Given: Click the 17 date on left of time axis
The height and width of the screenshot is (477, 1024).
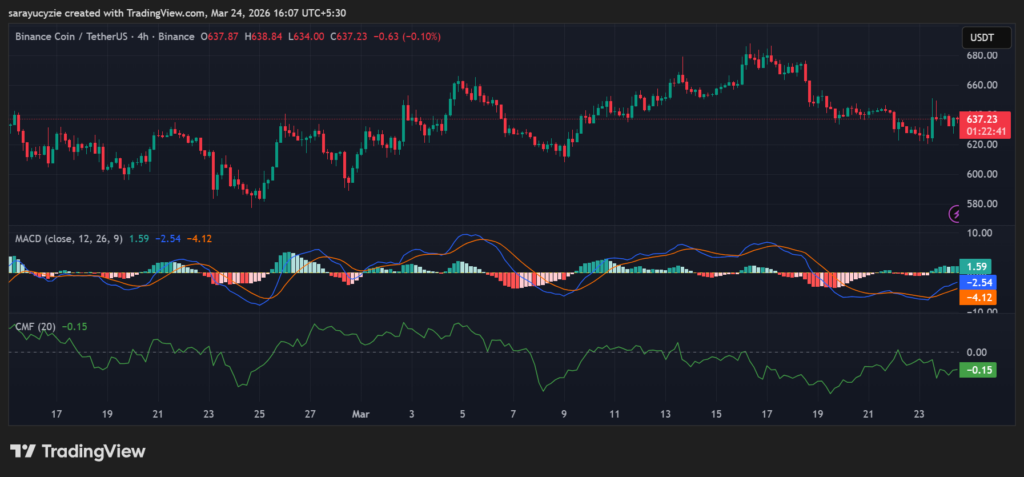Looking at the screenshot, I should [57, 413].
